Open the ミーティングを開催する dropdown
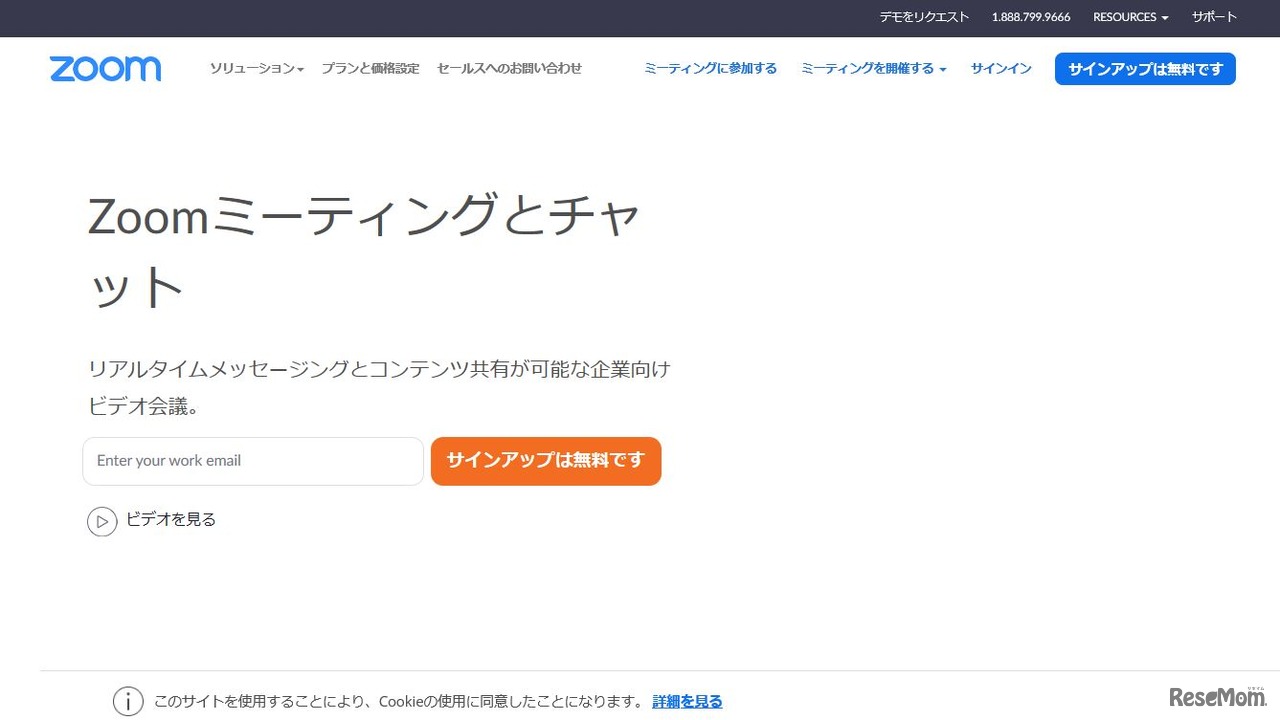Viewport: 1280px width, 720px height. [x=872, y=68]
